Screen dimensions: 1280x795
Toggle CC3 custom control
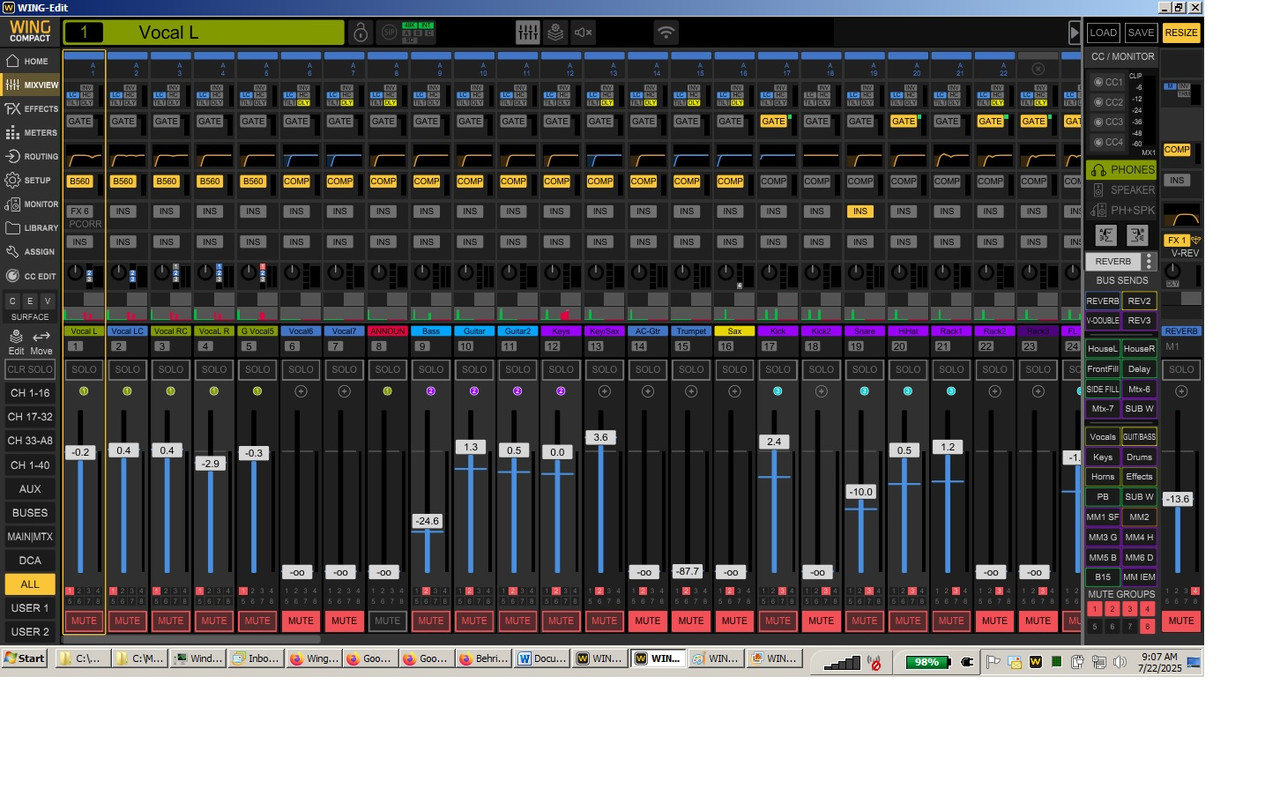click(x=1107, y=122)
